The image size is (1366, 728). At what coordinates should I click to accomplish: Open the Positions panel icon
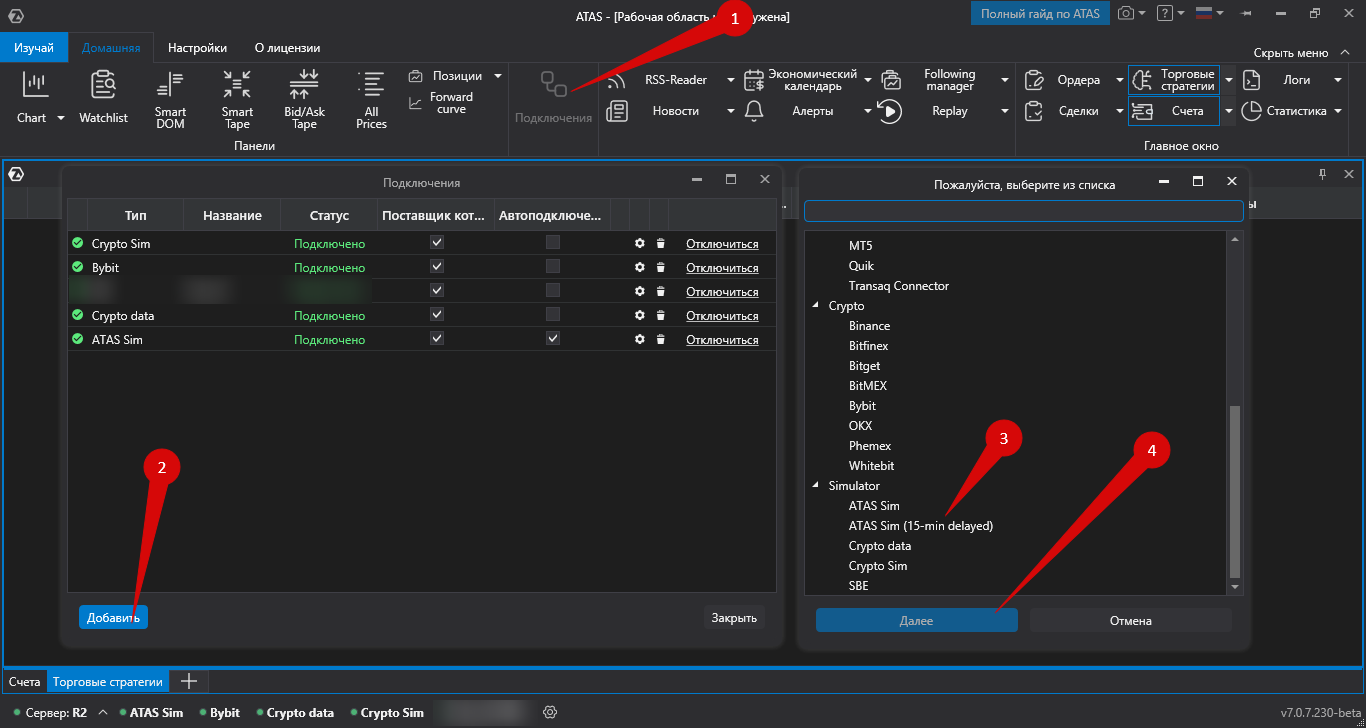point(415,76)
